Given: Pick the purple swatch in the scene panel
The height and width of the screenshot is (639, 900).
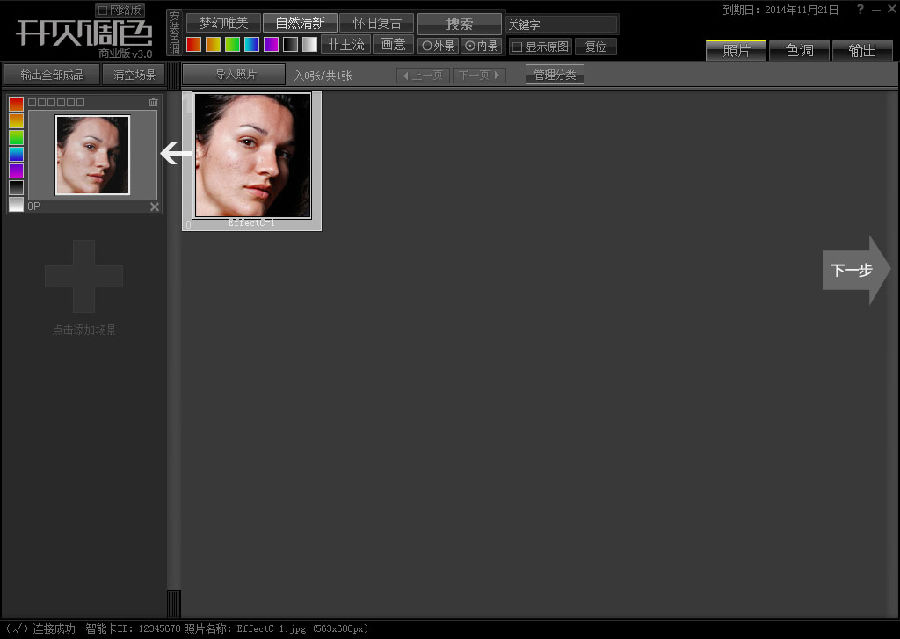Looking at the screenshot, I should (16, 171).
